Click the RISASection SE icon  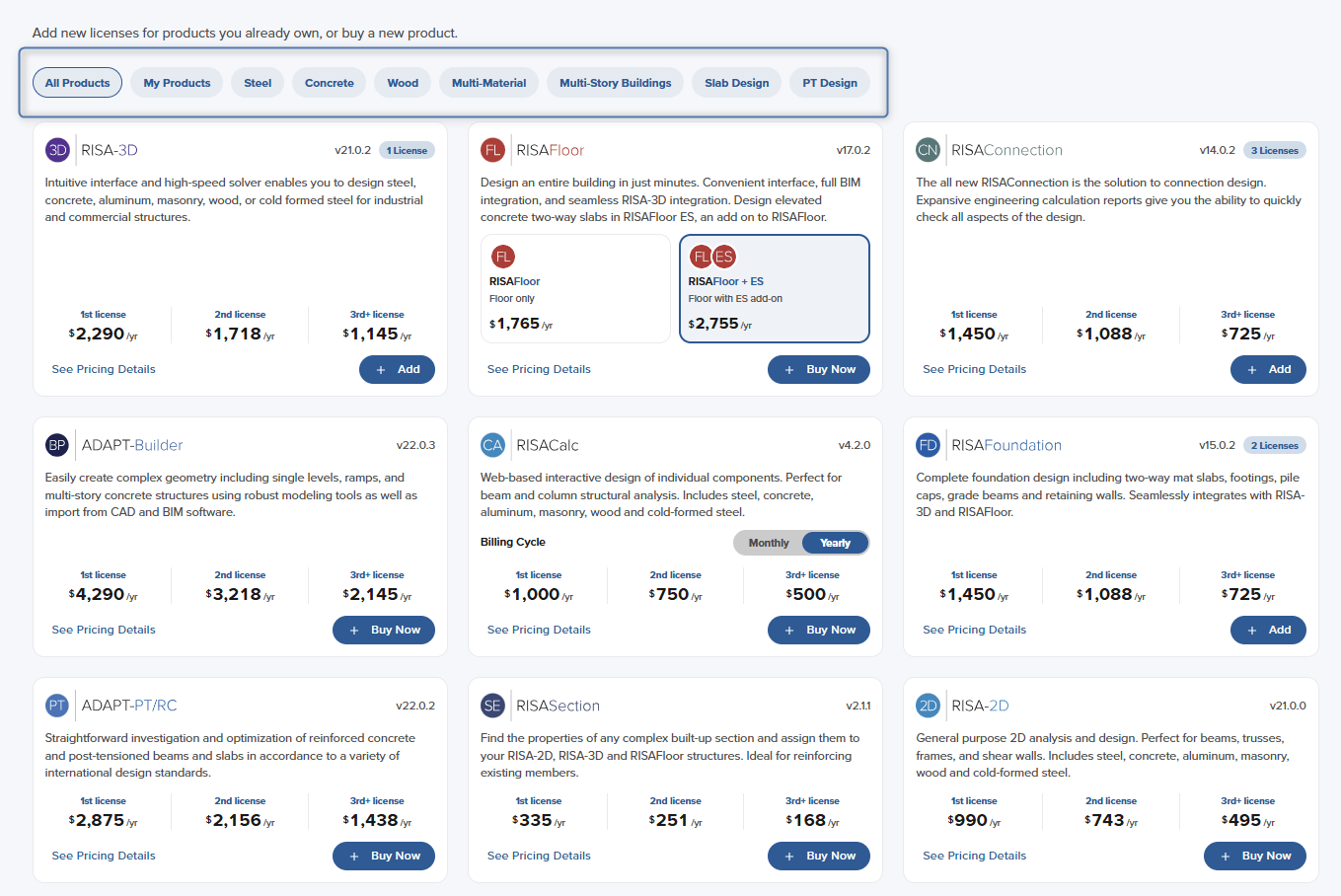[x=492, y=706]
